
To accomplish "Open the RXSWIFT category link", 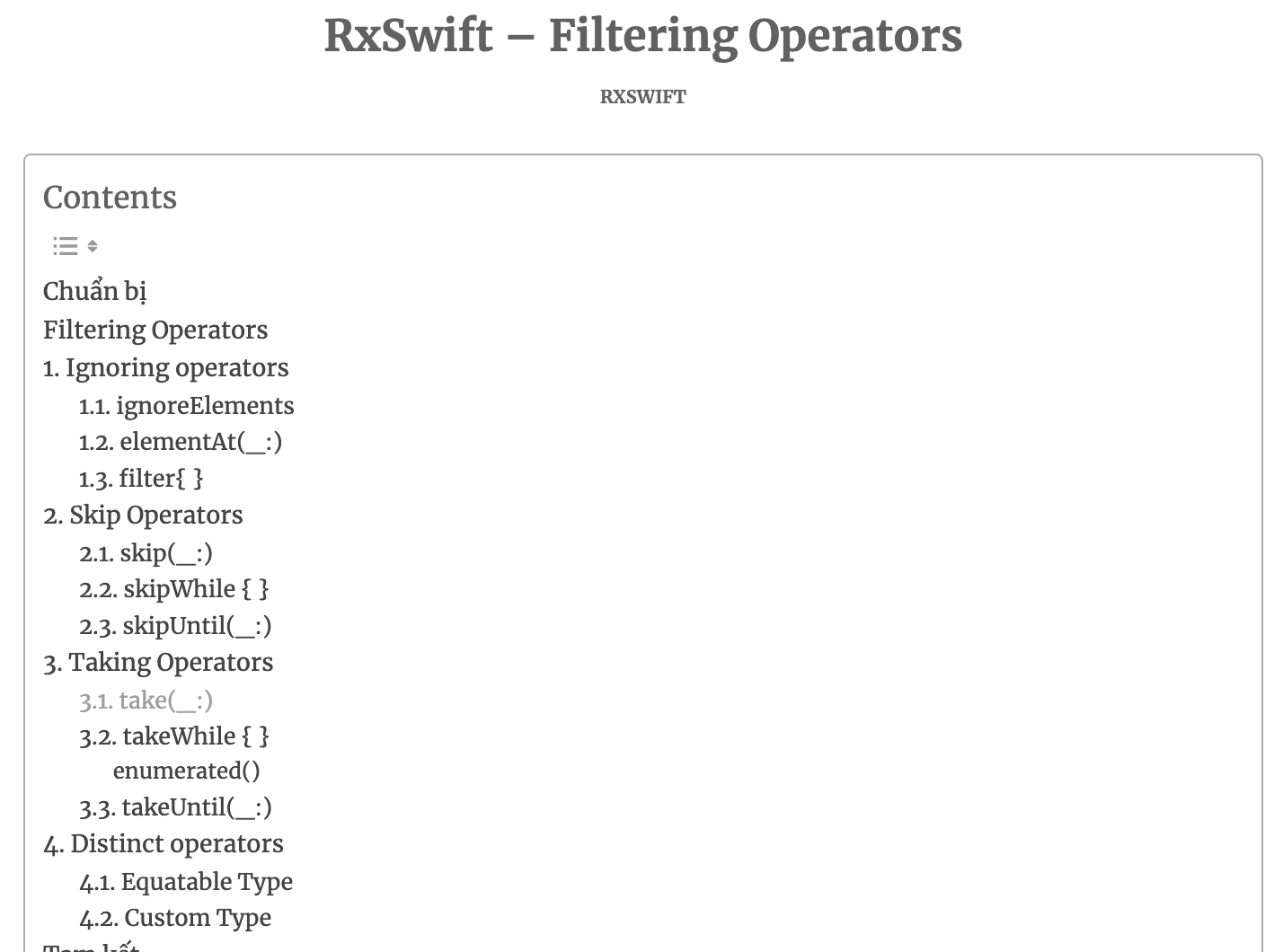I will 642,97.
